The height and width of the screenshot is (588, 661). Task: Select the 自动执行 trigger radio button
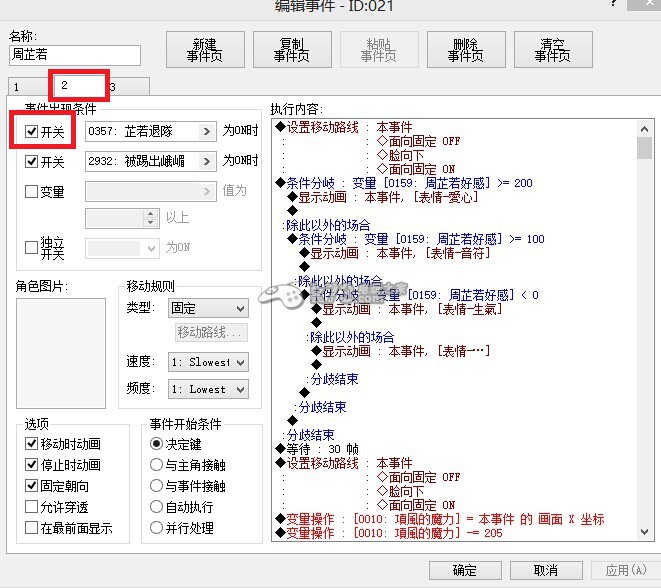point(156,507)
